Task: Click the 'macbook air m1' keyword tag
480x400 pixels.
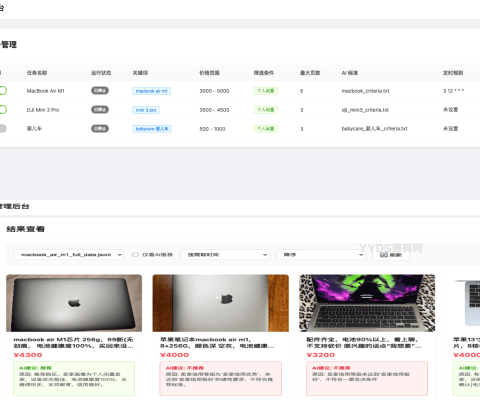Action: pos(152,91)
